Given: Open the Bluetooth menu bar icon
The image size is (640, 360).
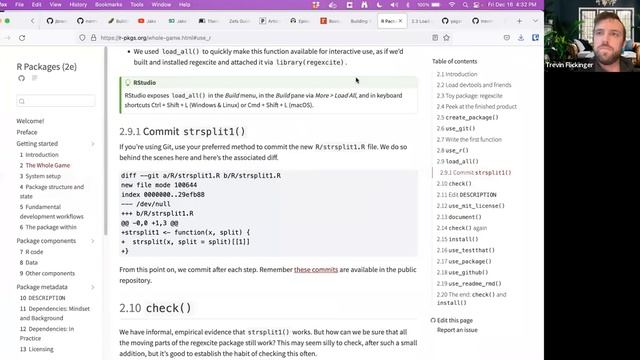Looking at the screenshot, I should pos(407,4).
